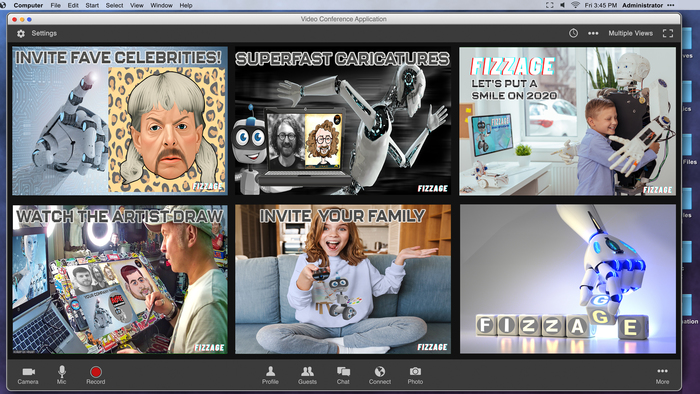
Task: Open the top toolbar ellipsis menu
Action: [x=593, y=33]
